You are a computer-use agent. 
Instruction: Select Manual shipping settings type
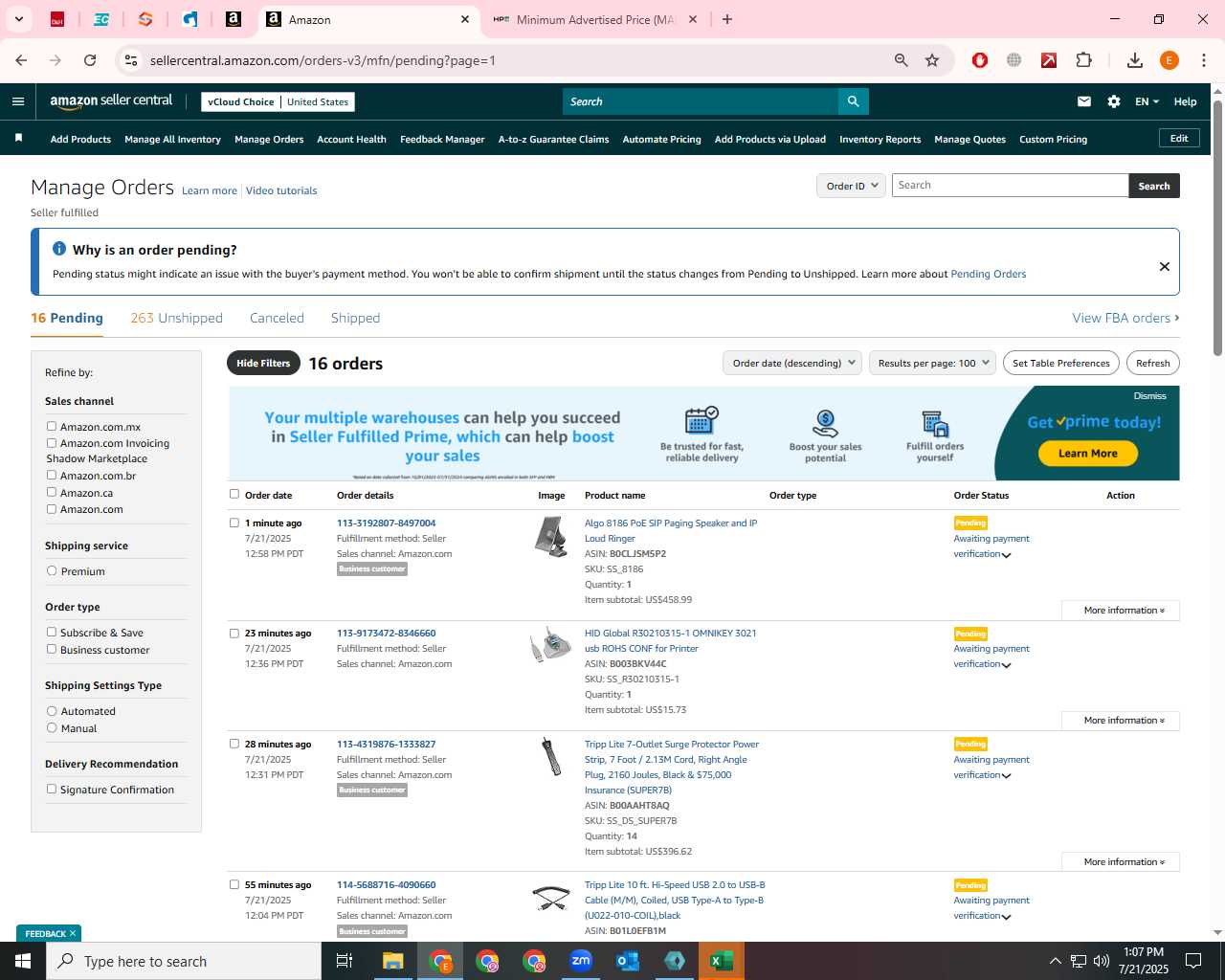[52, 727]
